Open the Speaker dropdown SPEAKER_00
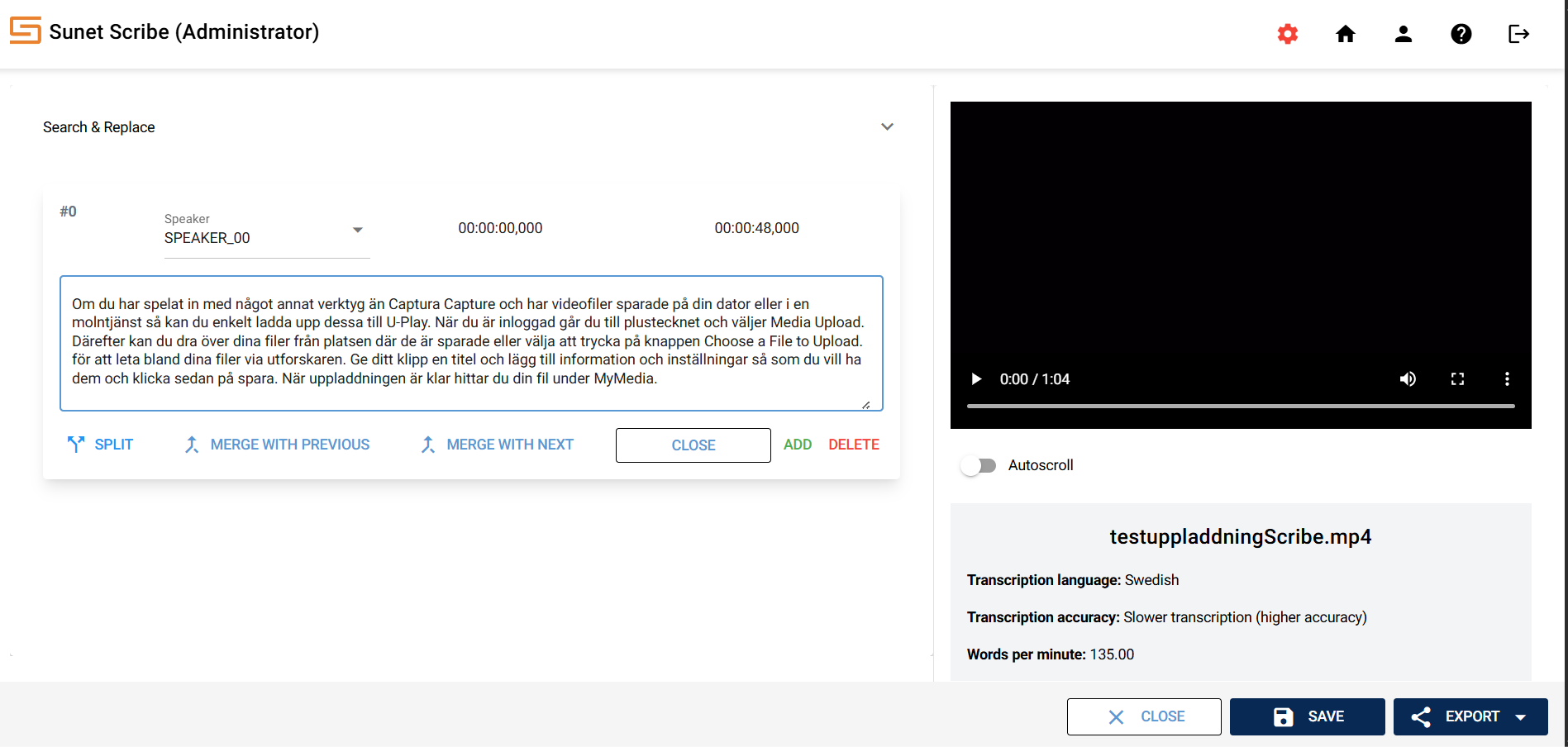The width and height of the screenshot is (1568, 747). [266, 237]
